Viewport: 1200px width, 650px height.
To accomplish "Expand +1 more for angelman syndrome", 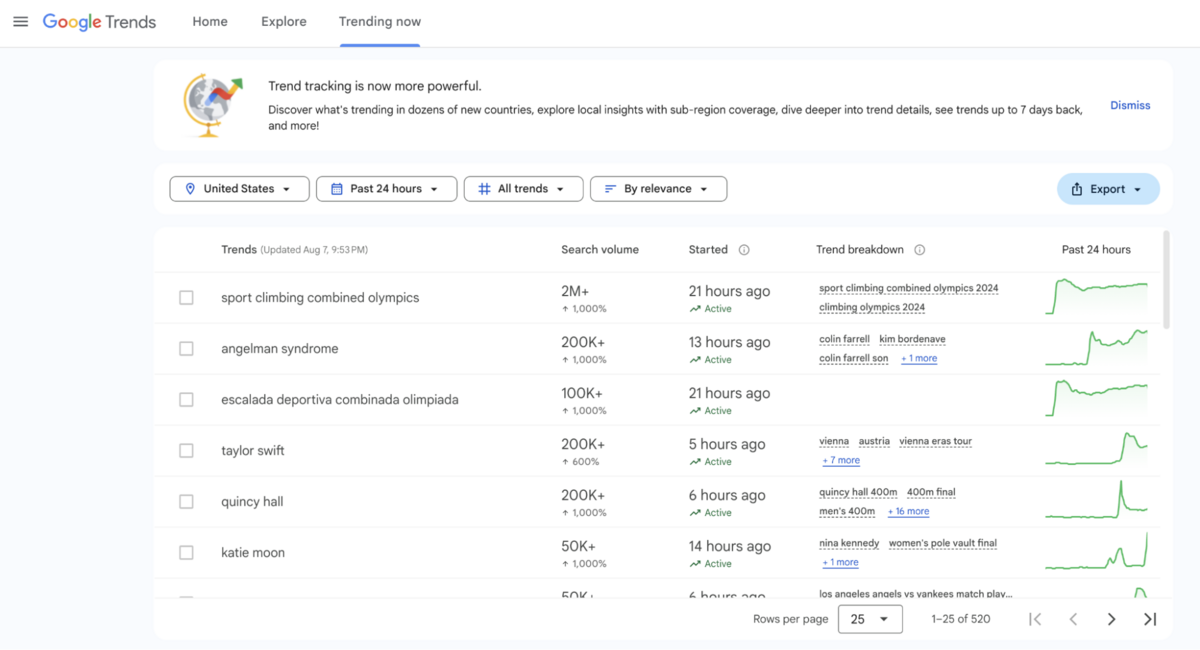I will pos(919,358).
